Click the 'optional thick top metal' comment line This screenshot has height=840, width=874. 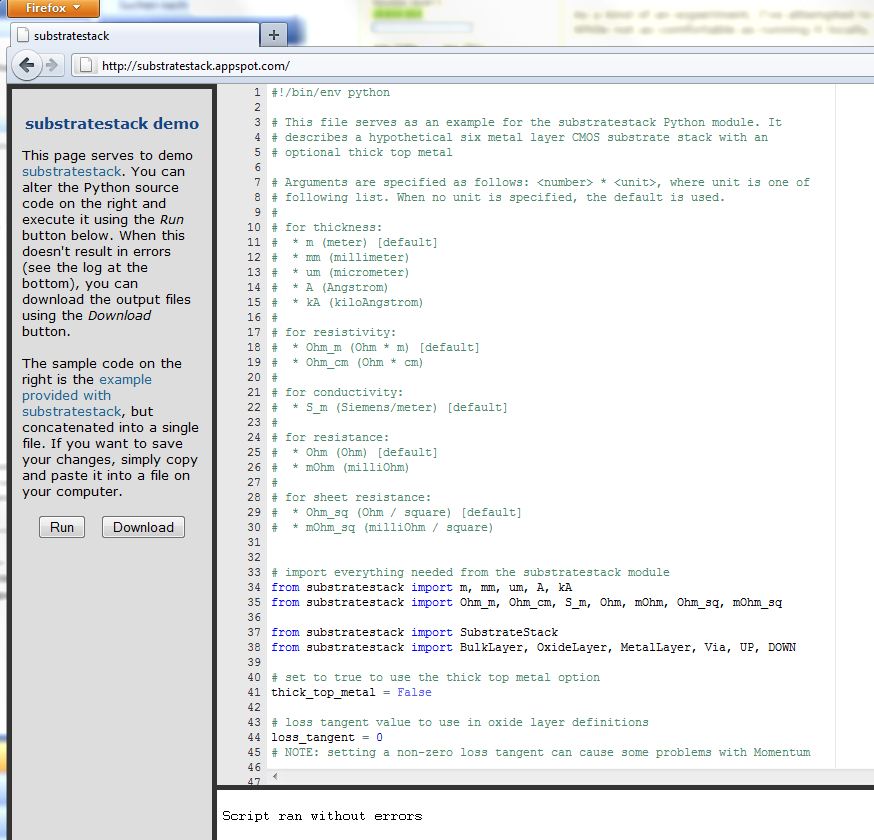click(x=362, y=153)
